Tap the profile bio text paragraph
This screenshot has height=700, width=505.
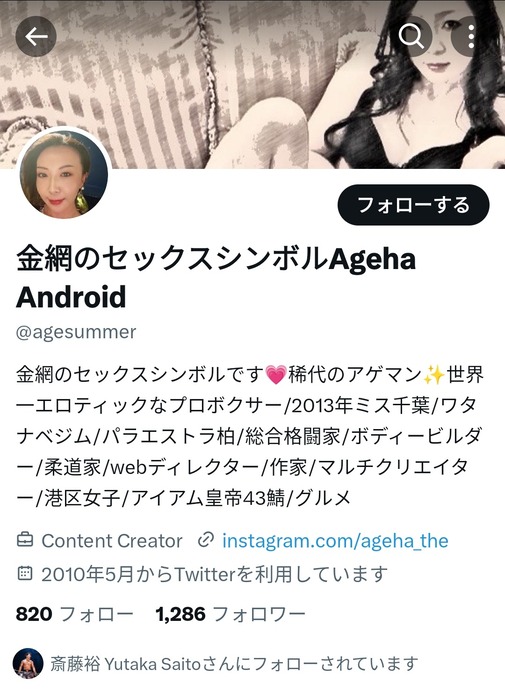point(250,436)
